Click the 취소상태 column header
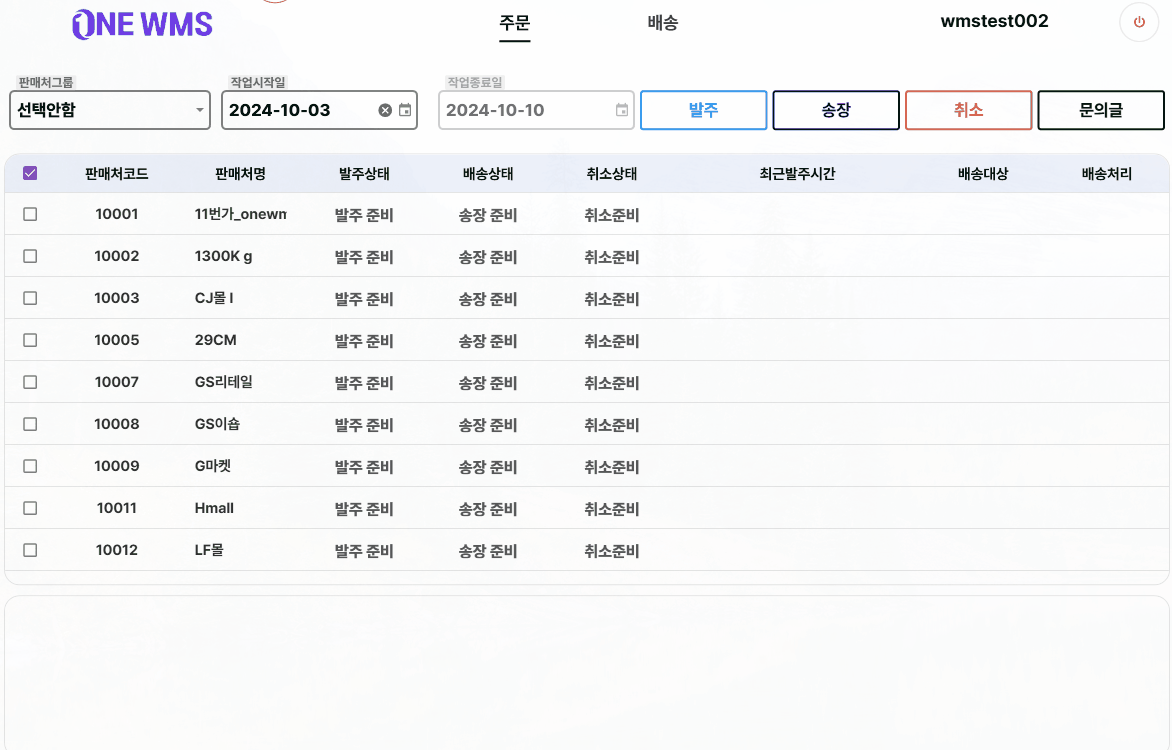Screen dimensions: 1172x750 611,173
